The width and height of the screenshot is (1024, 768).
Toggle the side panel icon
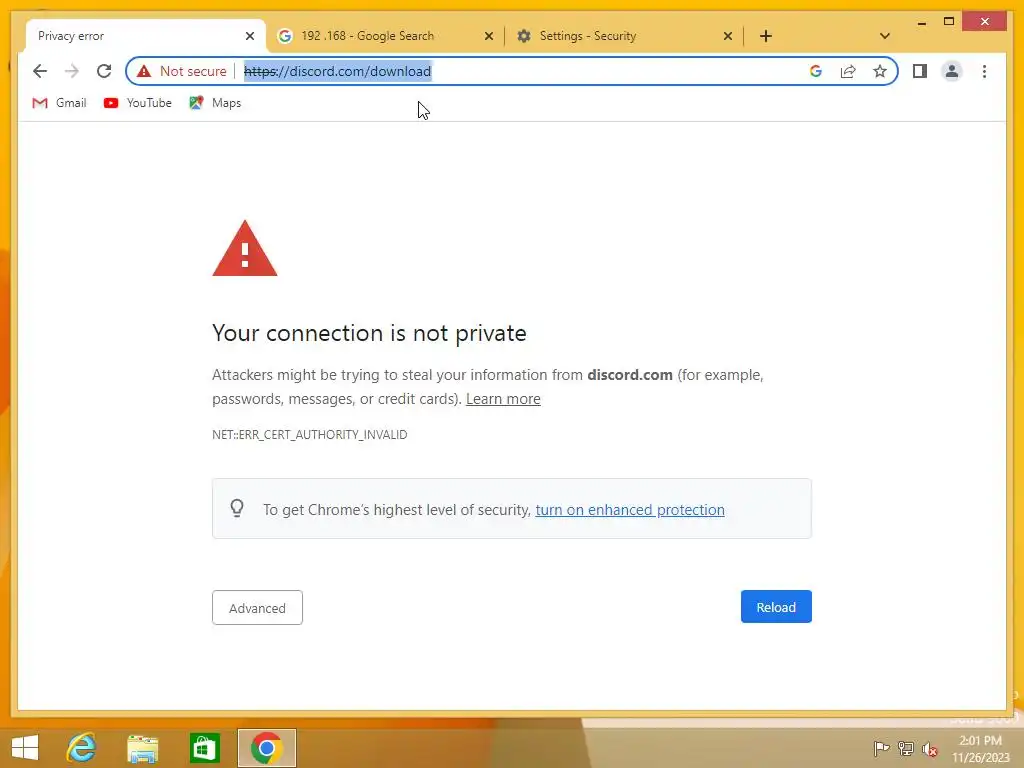920,71
